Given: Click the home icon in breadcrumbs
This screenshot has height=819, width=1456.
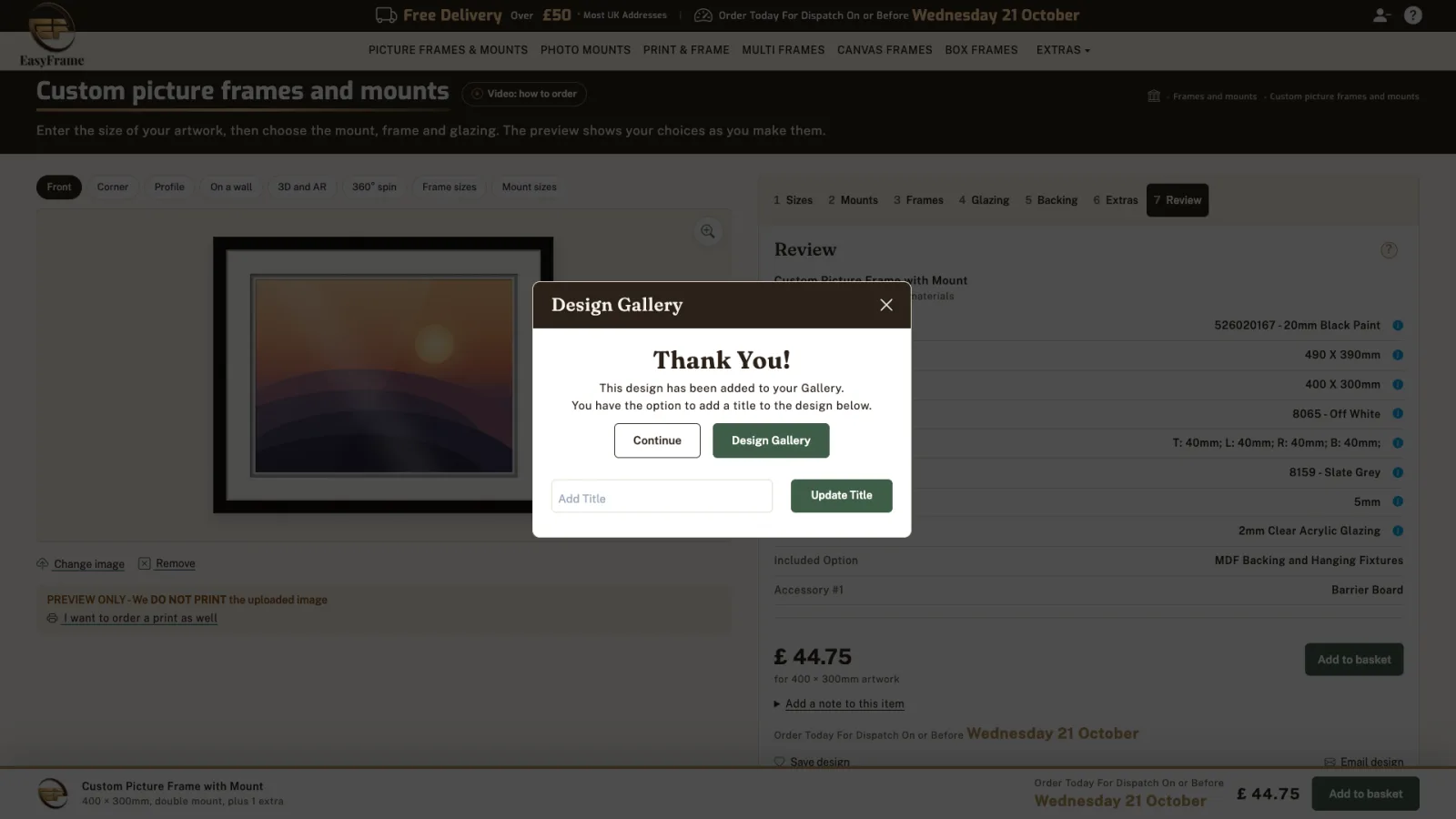Looking at the screenshot, I should click(x=1154, y=96).
